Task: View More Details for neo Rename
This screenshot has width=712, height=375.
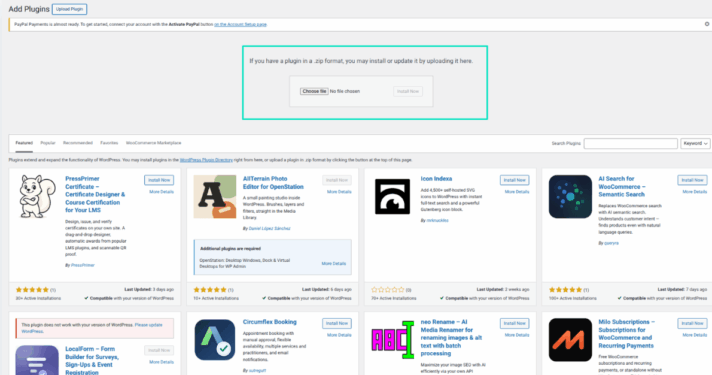Action: (x=517, y=335)
